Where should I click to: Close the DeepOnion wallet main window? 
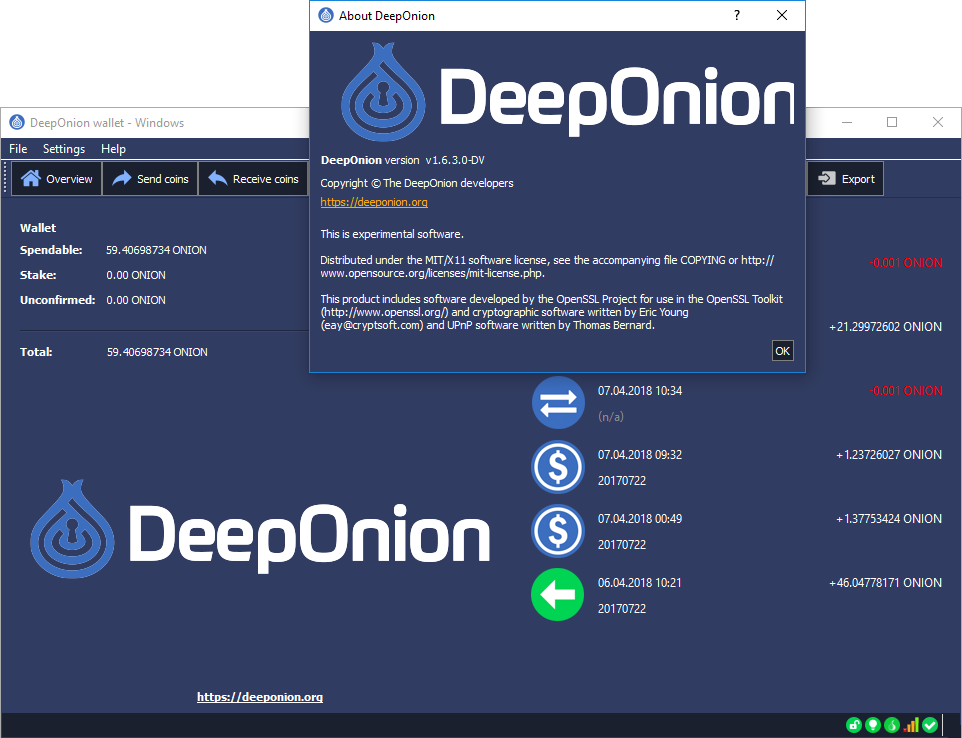coord(937,123)
